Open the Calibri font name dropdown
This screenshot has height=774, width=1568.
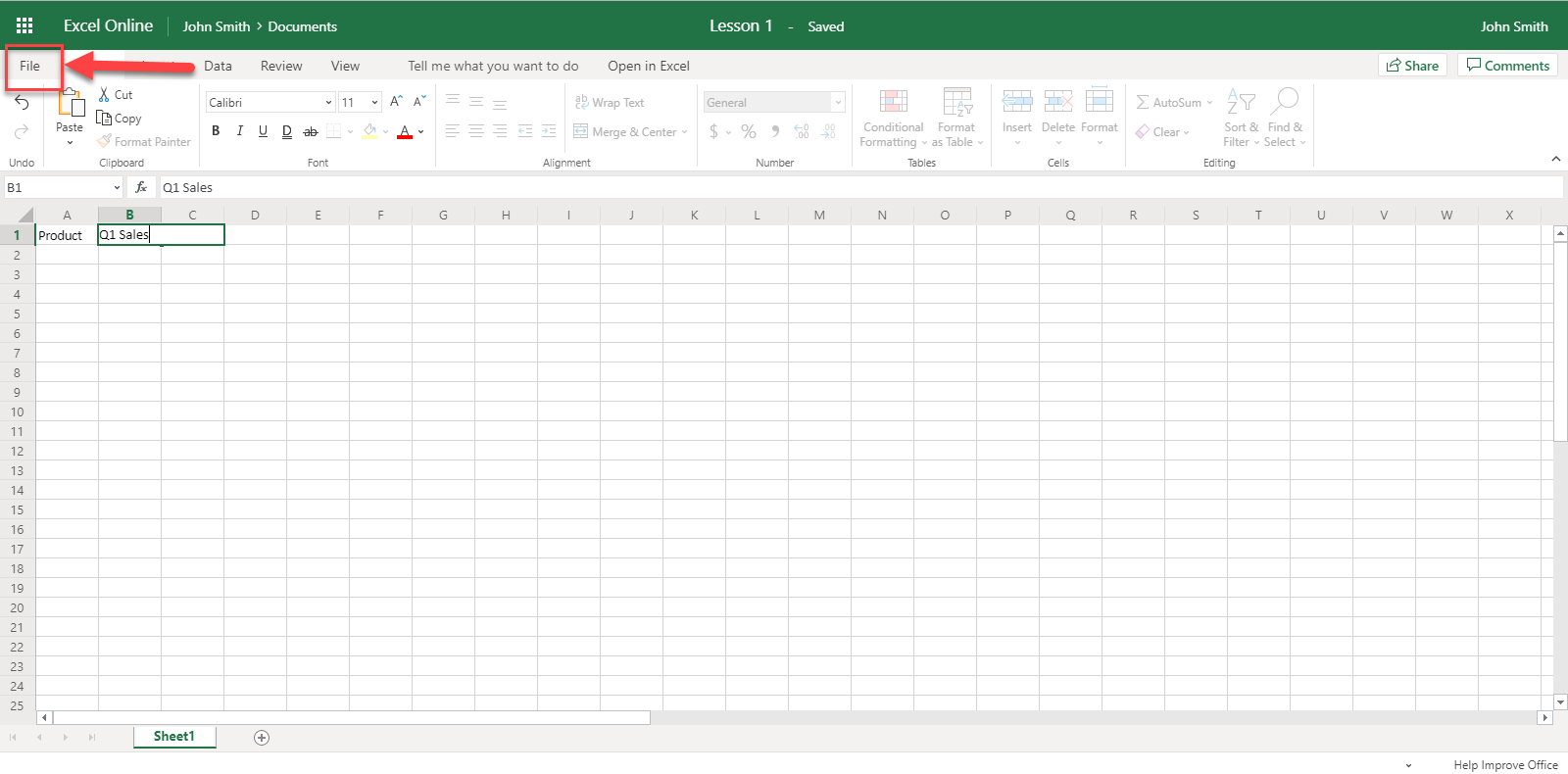[328, 102]
